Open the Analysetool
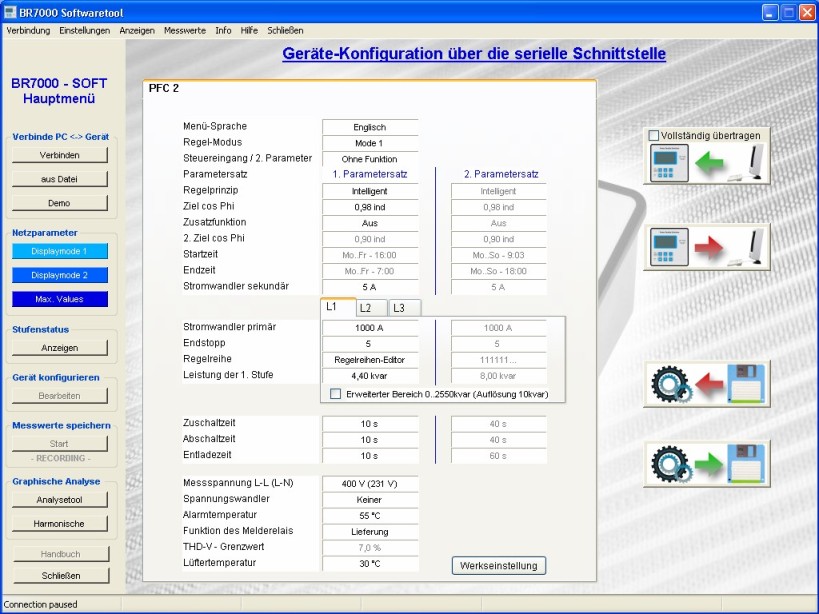 click(60, 500)
